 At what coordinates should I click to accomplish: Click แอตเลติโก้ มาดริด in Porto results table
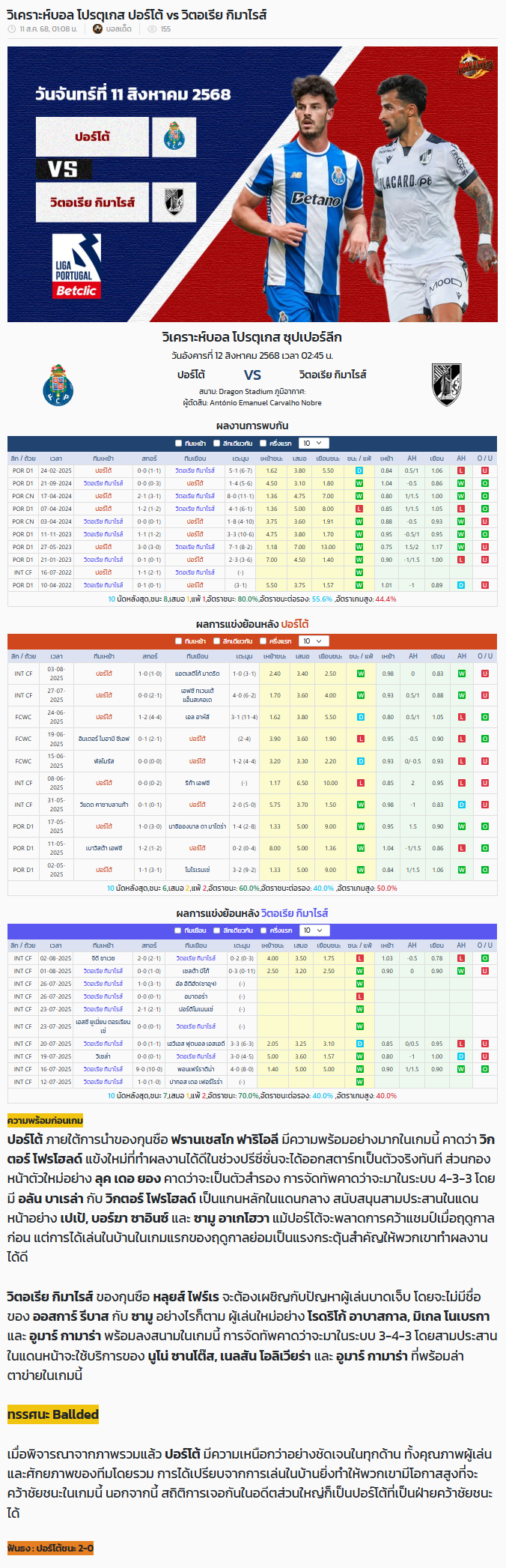point(197,673)
